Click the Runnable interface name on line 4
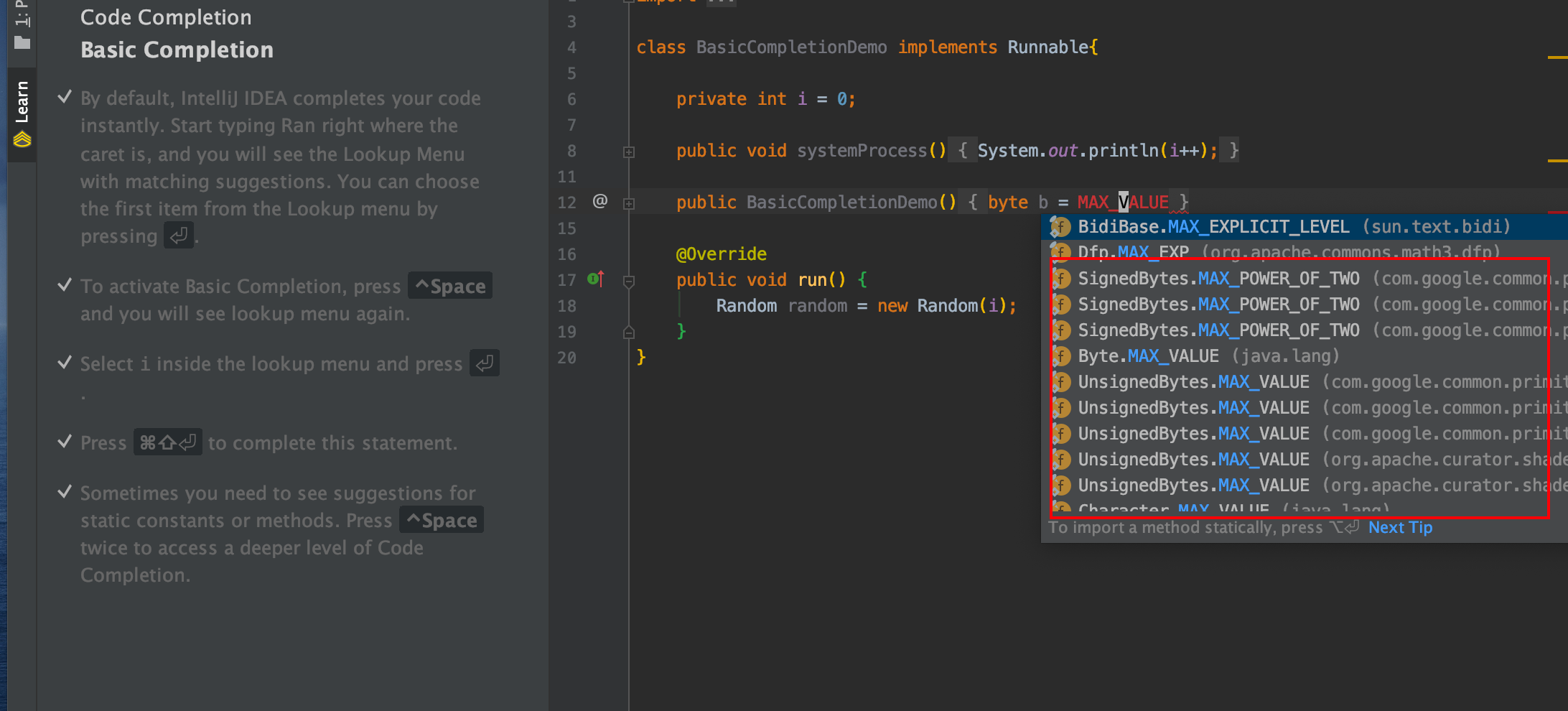1568x711 pixels. pyautogui.click(x=1048, y=47)
